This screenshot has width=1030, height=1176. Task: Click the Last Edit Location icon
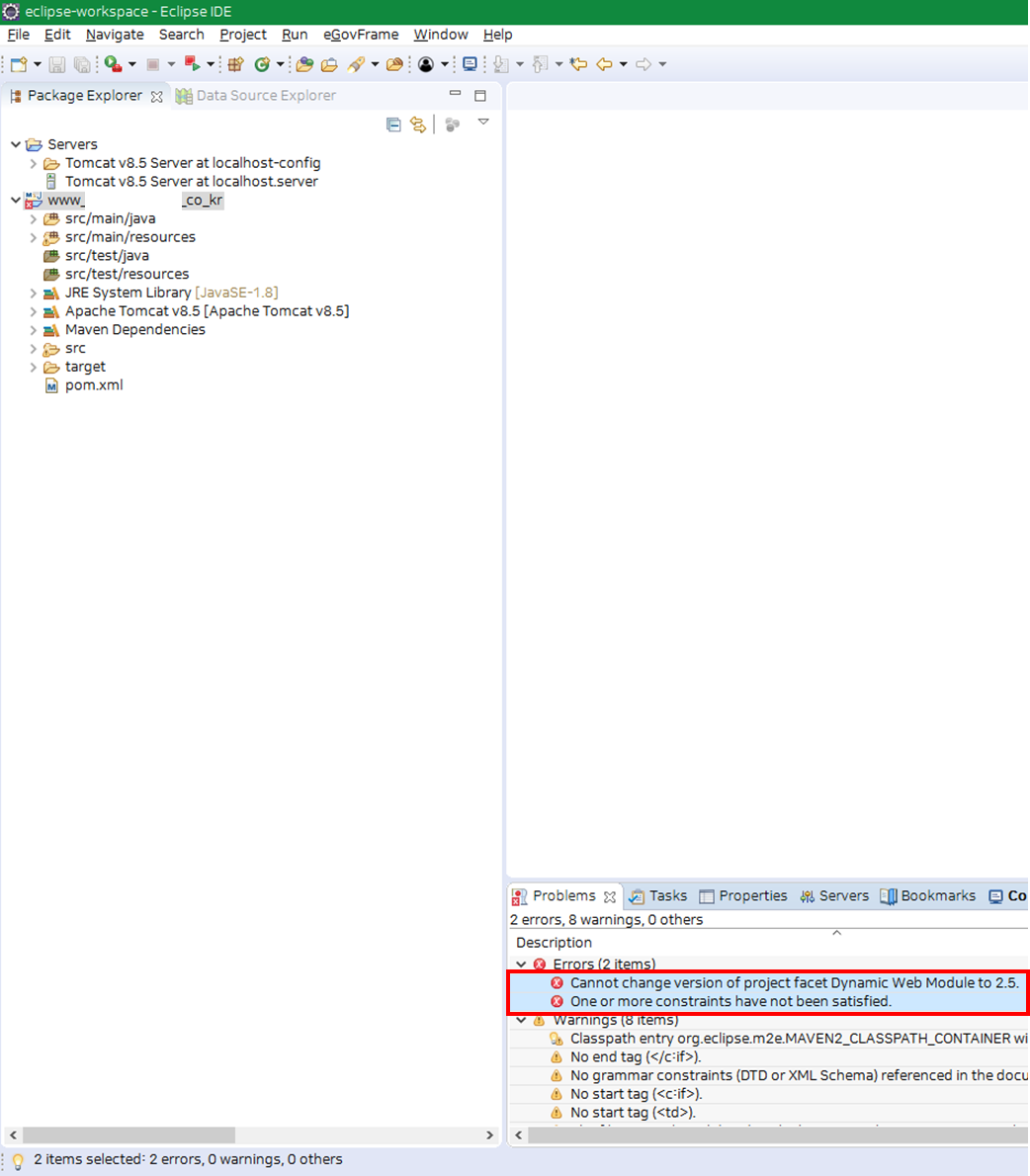(x=578, y=64)
